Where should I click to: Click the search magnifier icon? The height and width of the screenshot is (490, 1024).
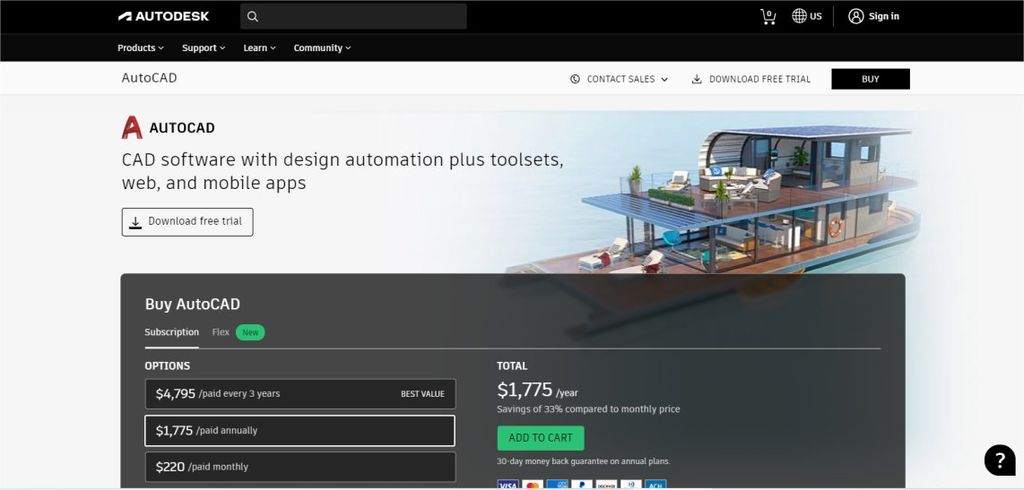click(253, 16)
